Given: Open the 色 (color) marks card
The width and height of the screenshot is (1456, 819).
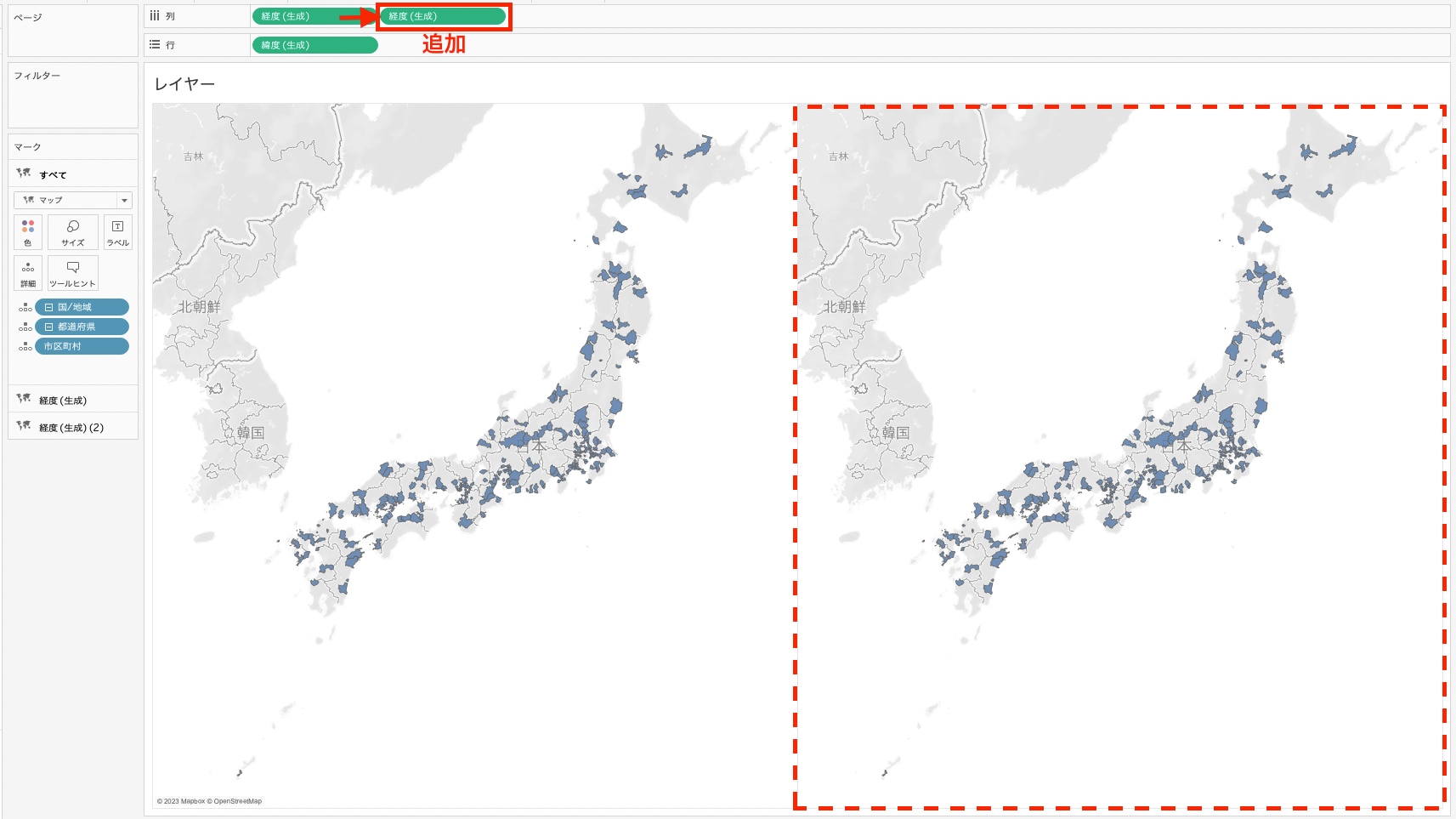Looking at the screenshot, I should (x=28, y=232).
